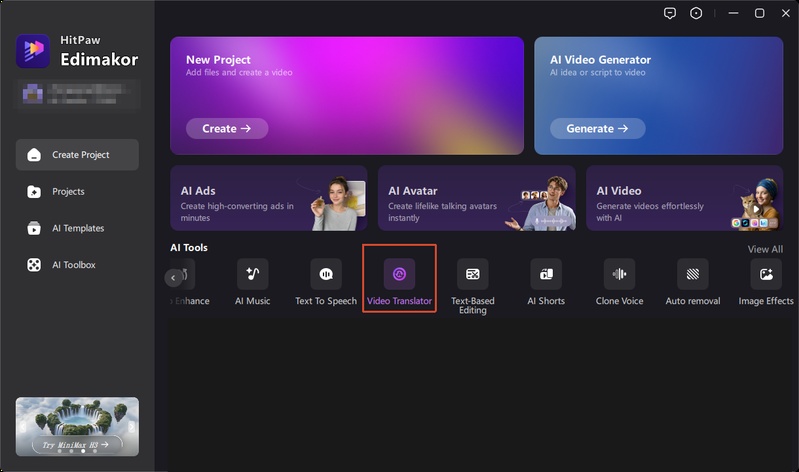Launch the Video Translator tool
The width and height of the screenshot is (799, 472).
coord(400,282)
